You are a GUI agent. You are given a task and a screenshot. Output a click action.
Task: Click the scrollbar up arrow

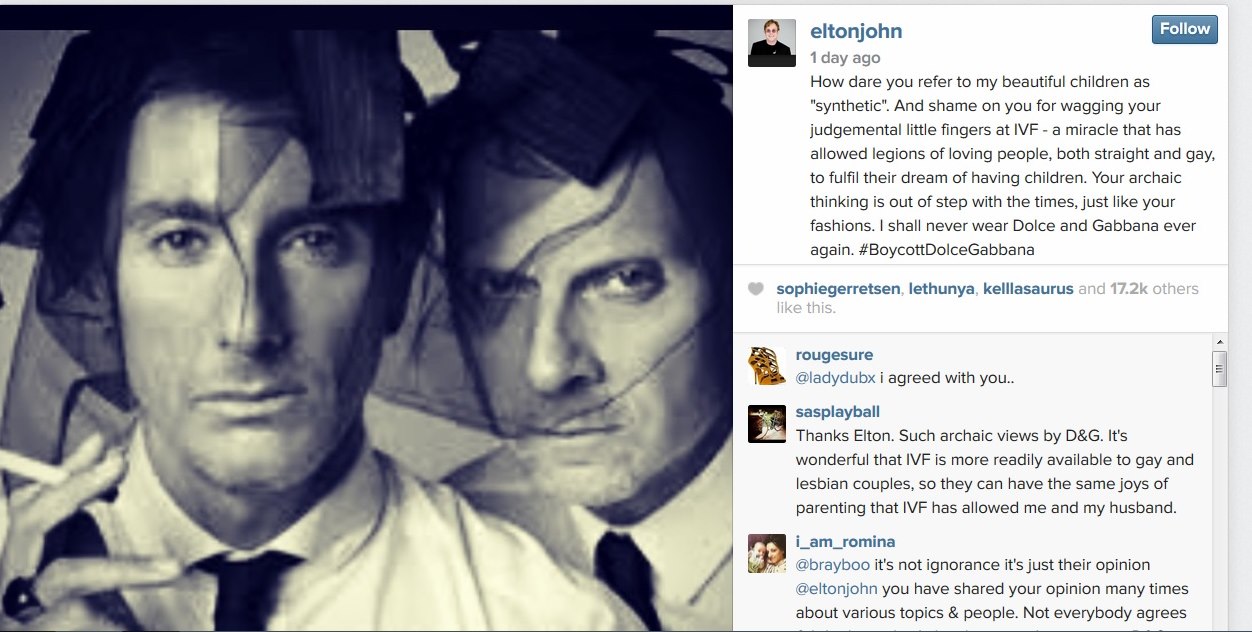coord(1219,341)
